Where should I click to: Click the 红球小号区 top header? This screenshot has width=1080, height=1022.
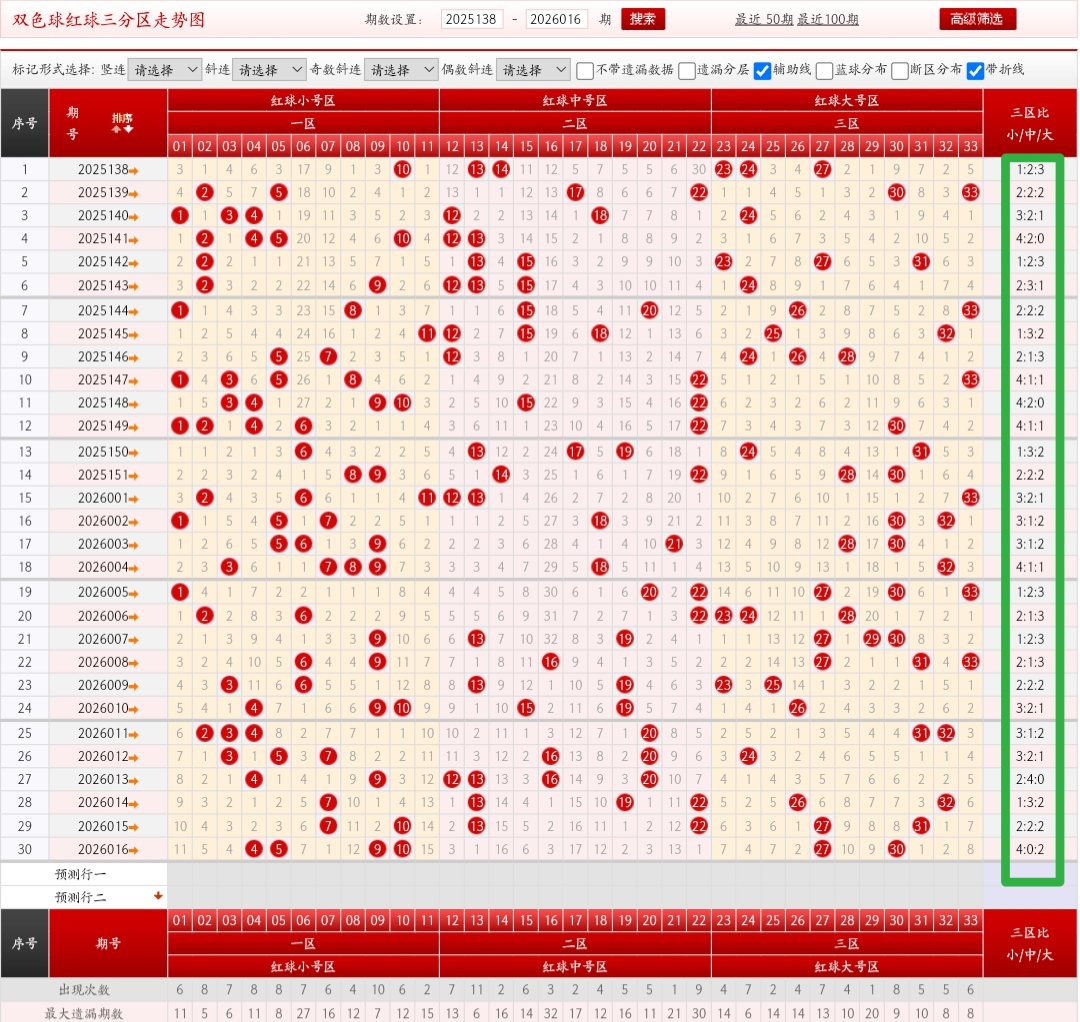(x=303, y=101)
